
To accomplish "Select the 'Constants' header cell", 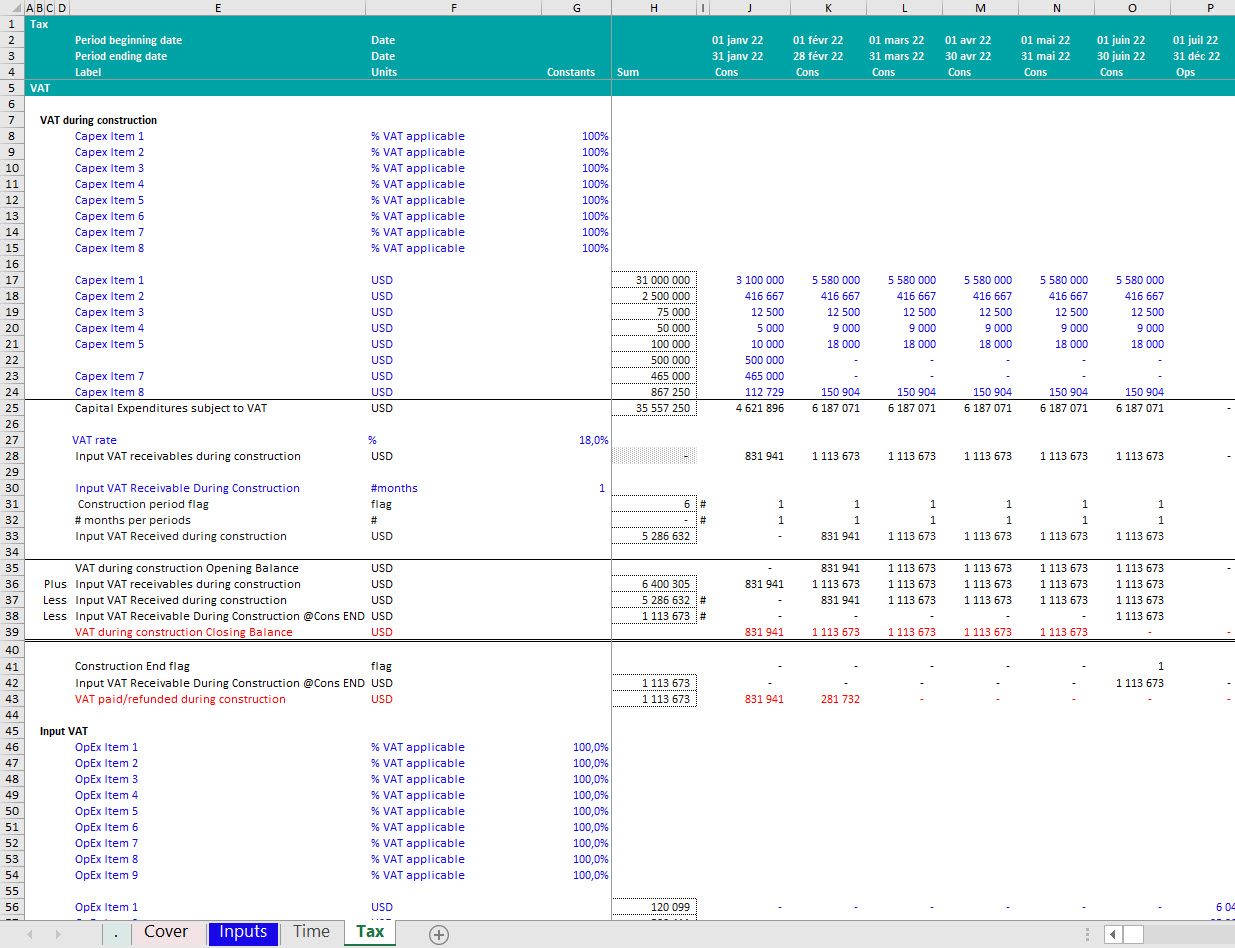I will point(571,72).
